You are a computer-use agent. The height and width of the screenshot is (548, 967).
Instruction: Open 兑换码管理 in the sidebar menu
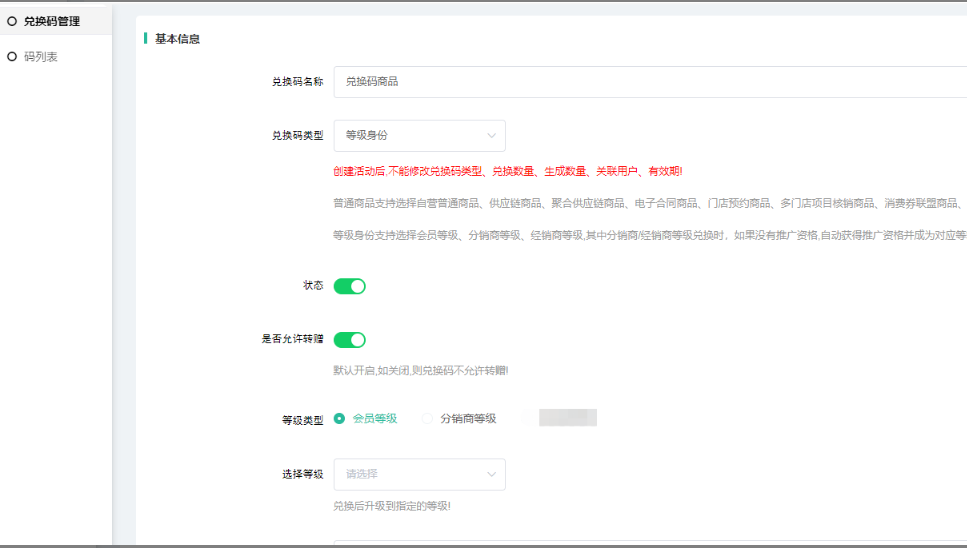coord(52,21)
